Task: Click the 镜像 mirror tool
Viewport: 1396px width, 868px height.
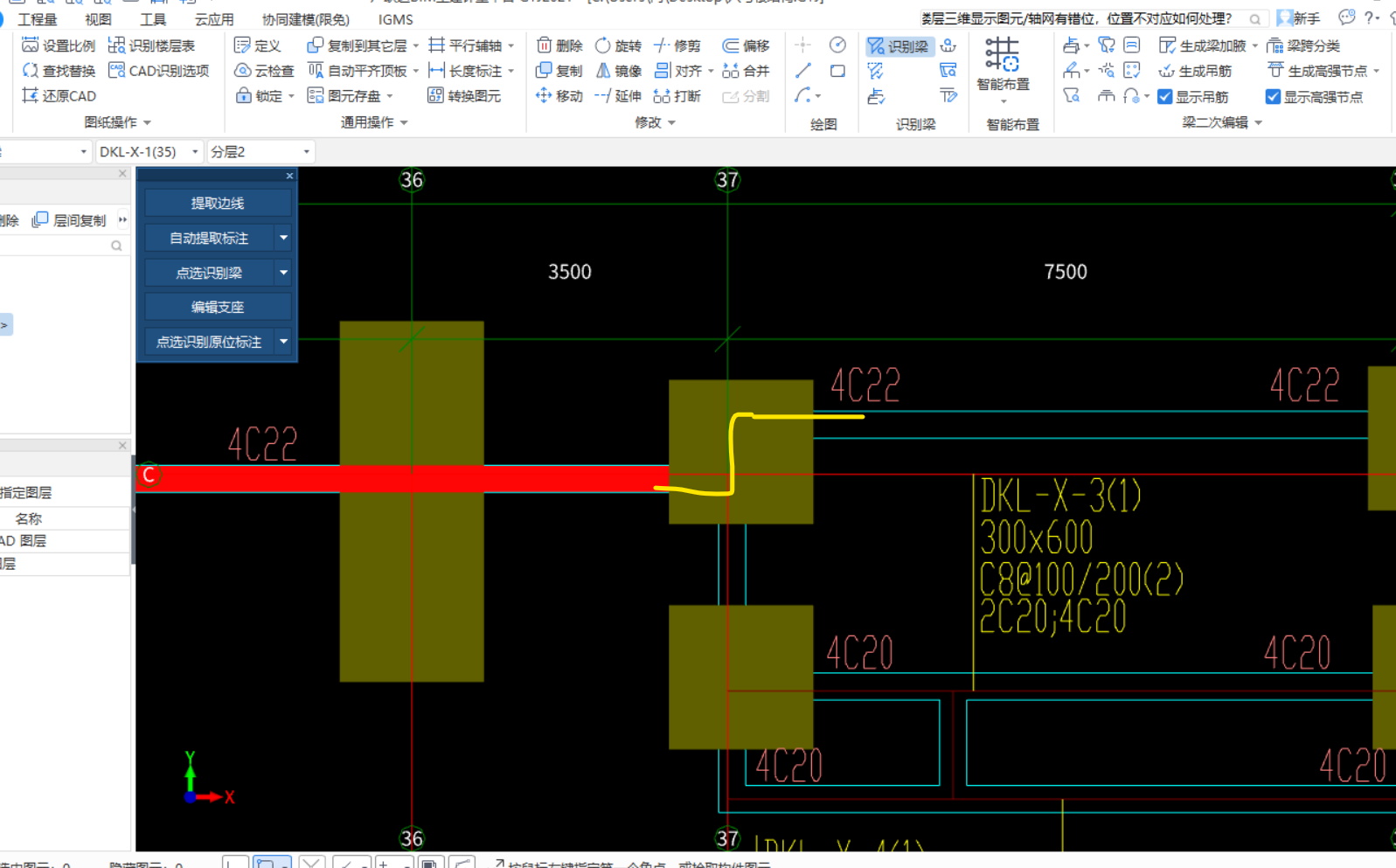Action: pyautogui.click(x=617, y=71)
